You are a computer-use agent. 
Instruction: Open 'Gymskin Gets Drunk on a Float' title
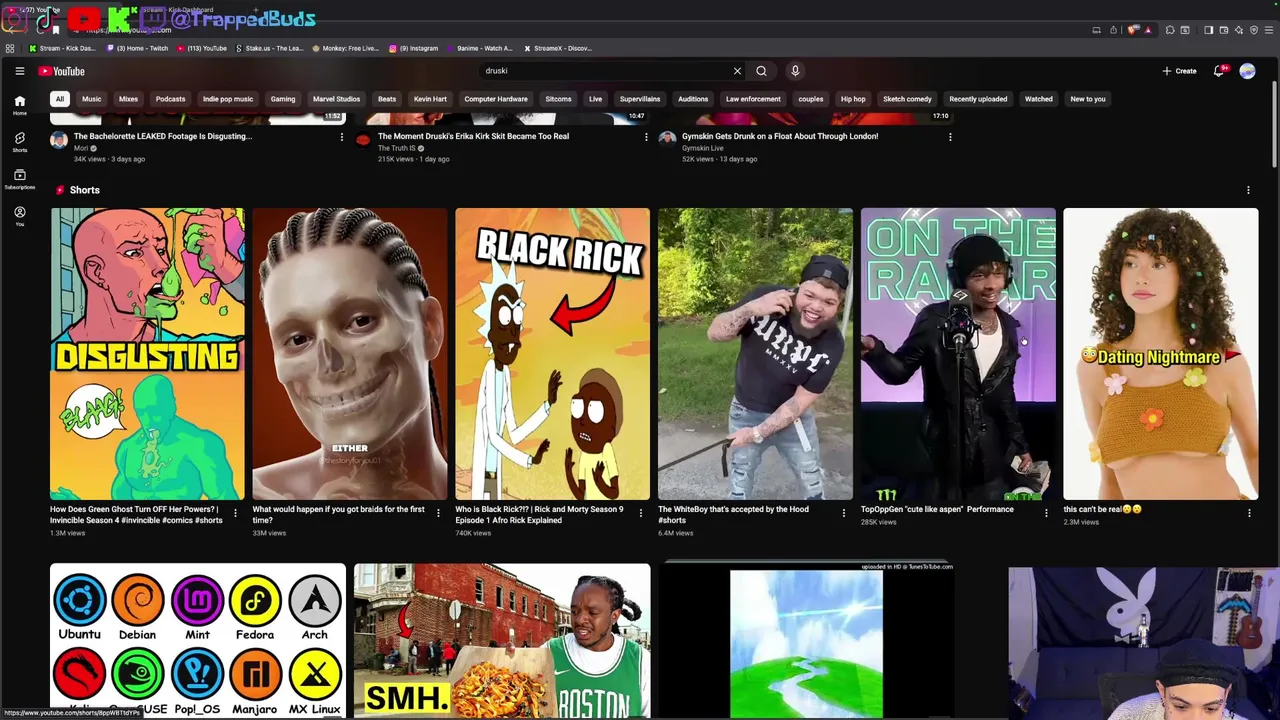pyautogui.click(x=780, y=136)
